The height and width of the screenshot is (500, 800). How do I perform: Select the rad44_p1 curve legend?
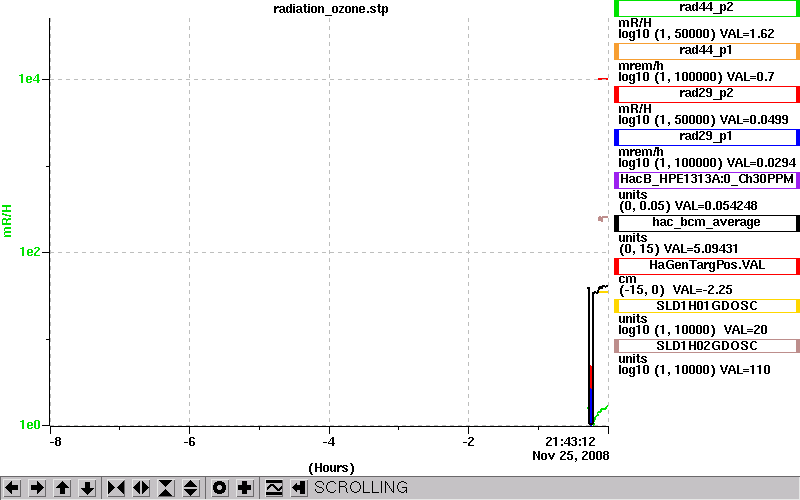pyautogui.click(x=707, y=51)
